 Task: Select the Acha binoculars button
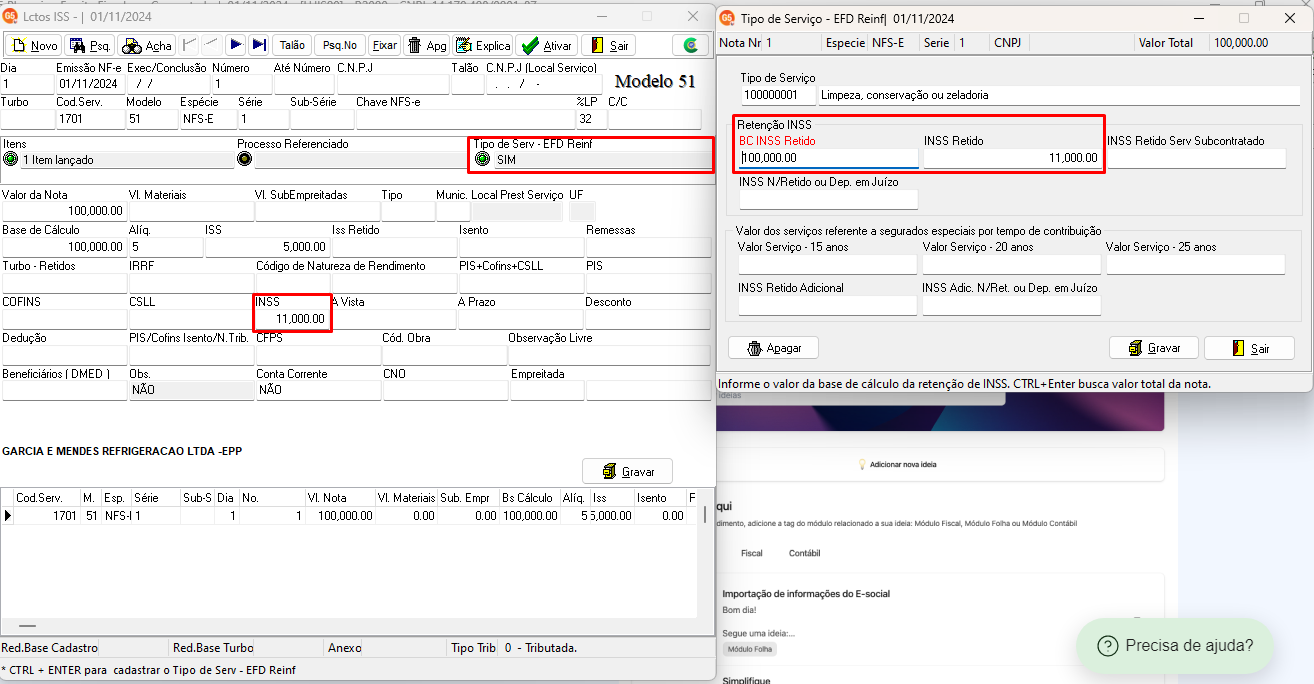[x=146, y=45]
